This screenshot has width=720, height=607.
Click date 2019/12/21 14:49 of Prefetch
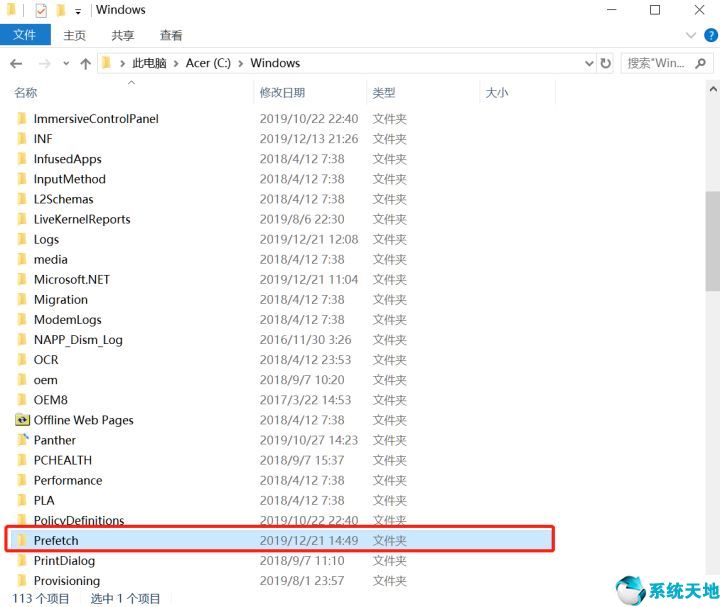309,540
